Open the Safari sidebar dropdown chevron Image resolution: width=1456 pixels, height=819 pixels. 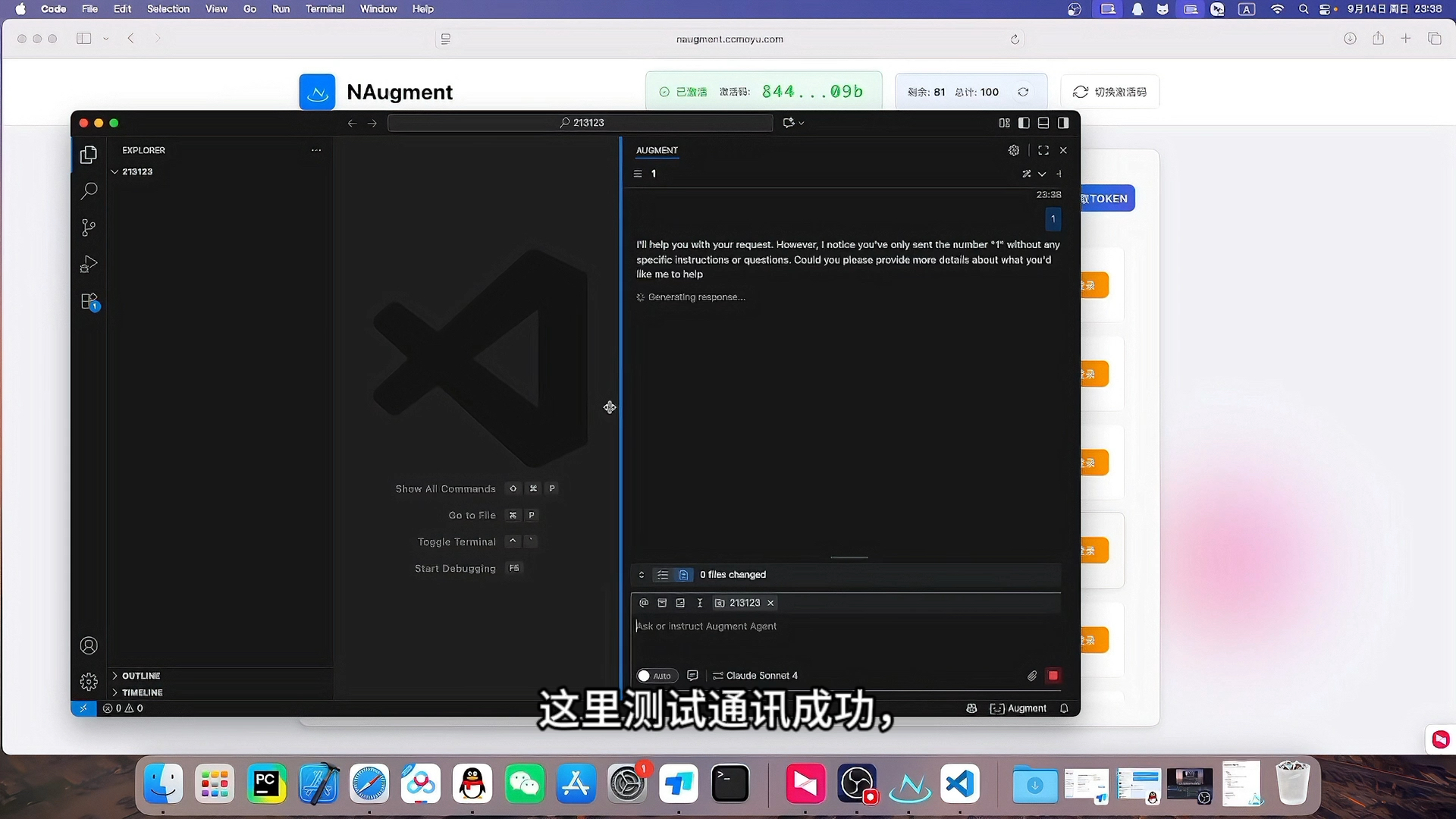[105, 39]
